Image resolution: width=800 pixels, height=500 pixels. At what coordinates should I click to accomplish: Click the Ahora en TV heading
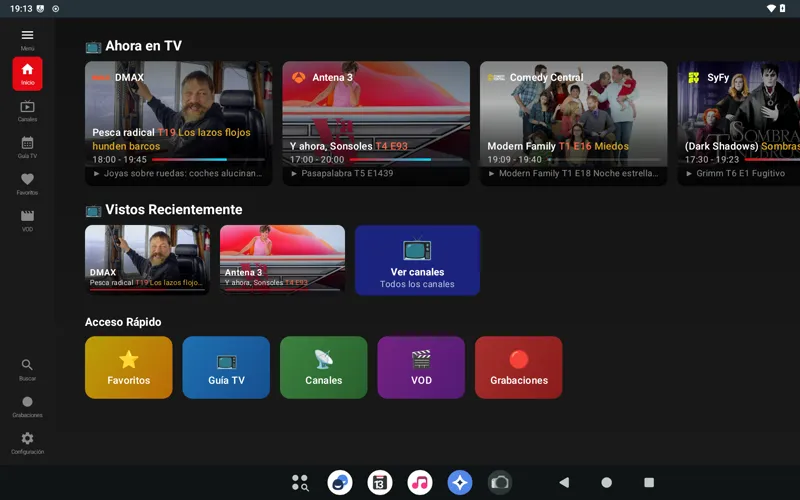(x=143, y=46)
